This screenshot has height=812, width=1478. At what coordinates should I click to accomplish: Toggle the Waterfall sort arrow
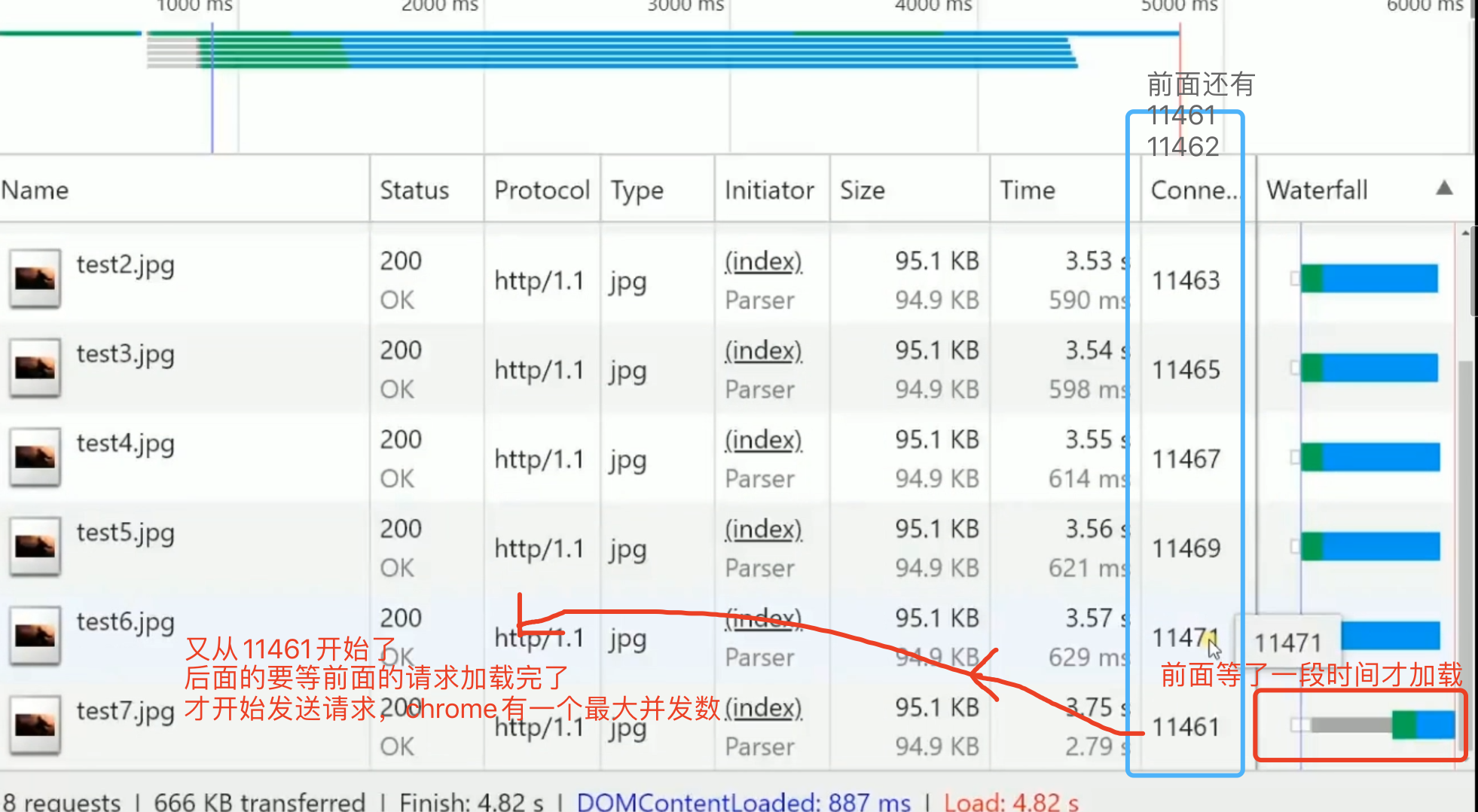[x=1444, y=188]
